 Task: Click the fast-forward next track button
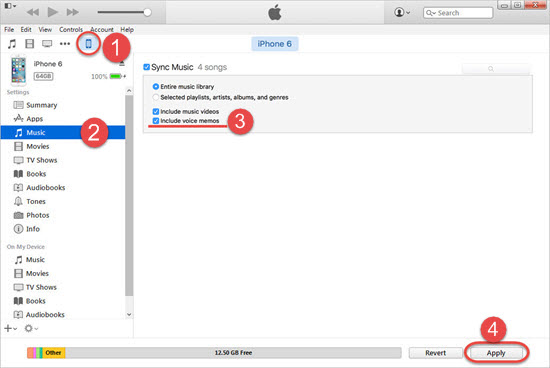73,13
